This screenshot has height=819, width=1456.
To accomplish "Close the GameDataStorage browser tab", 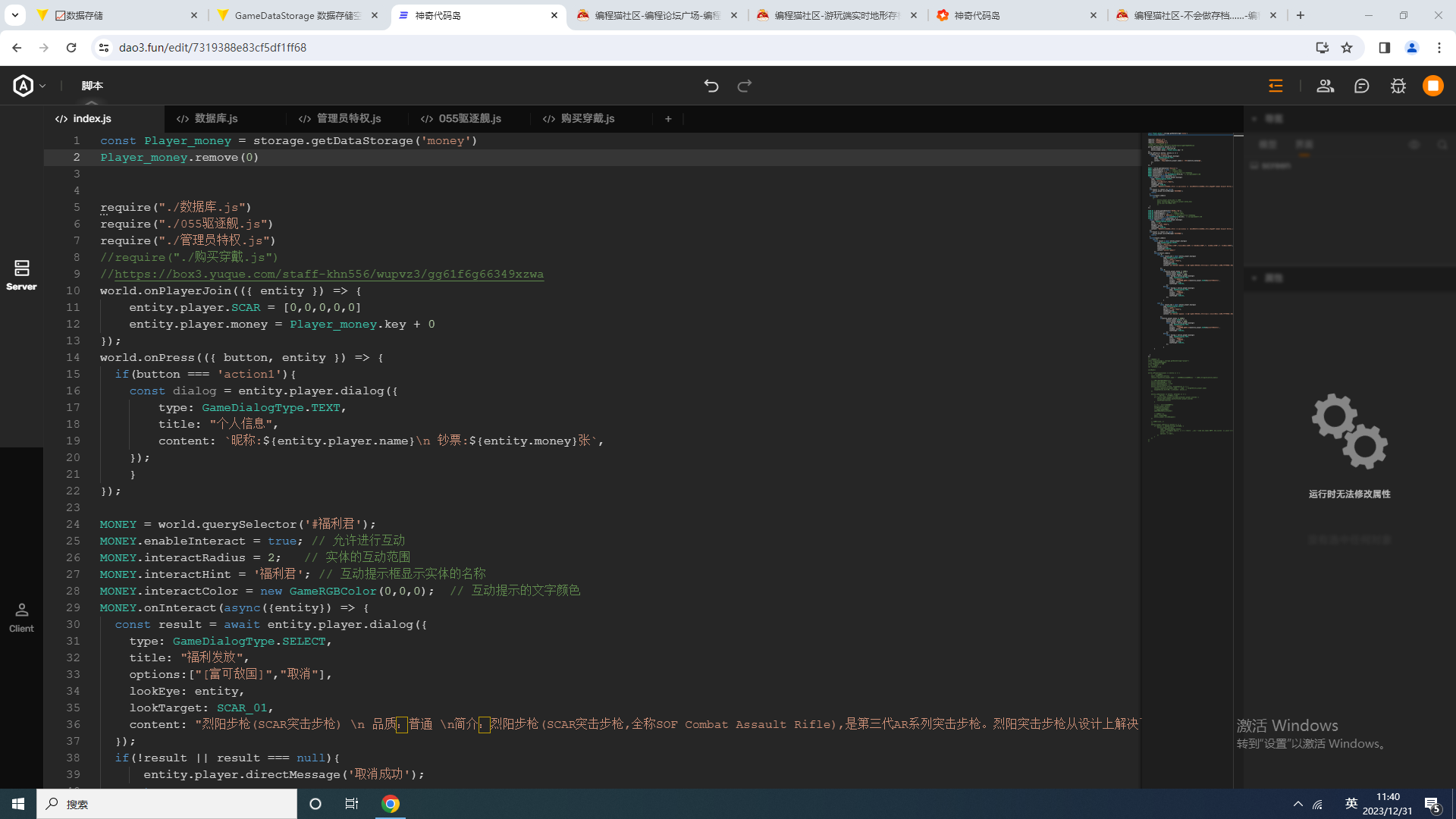I will tap(375, 15).
